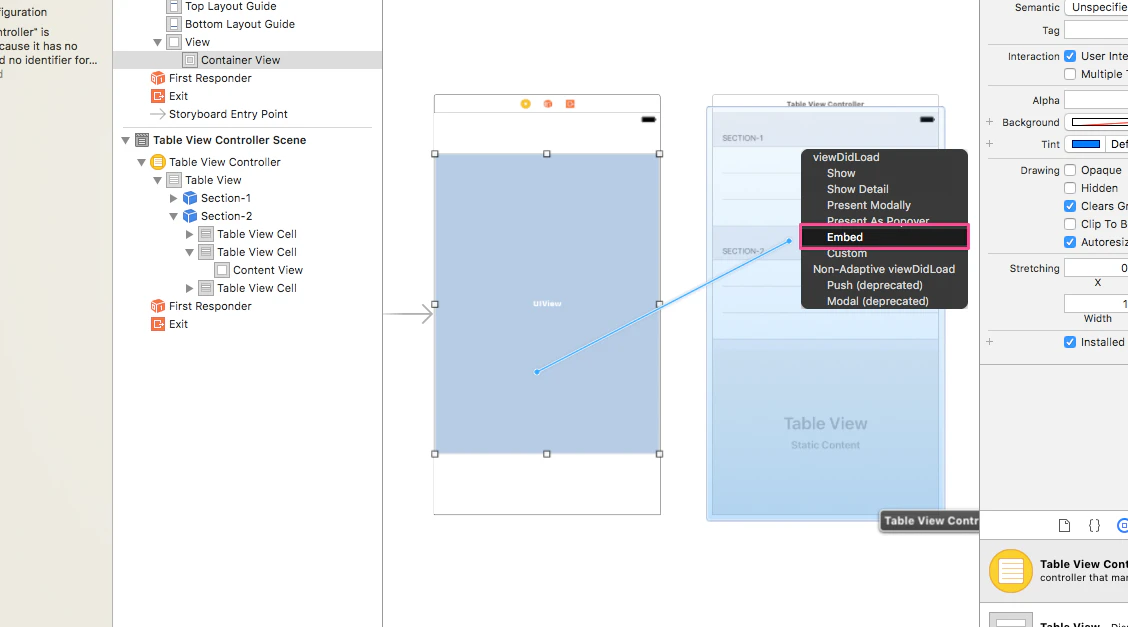Toggle Multiple Touch checkbox
This screenshot has width=1128, height=627.
click(1070, 74)
